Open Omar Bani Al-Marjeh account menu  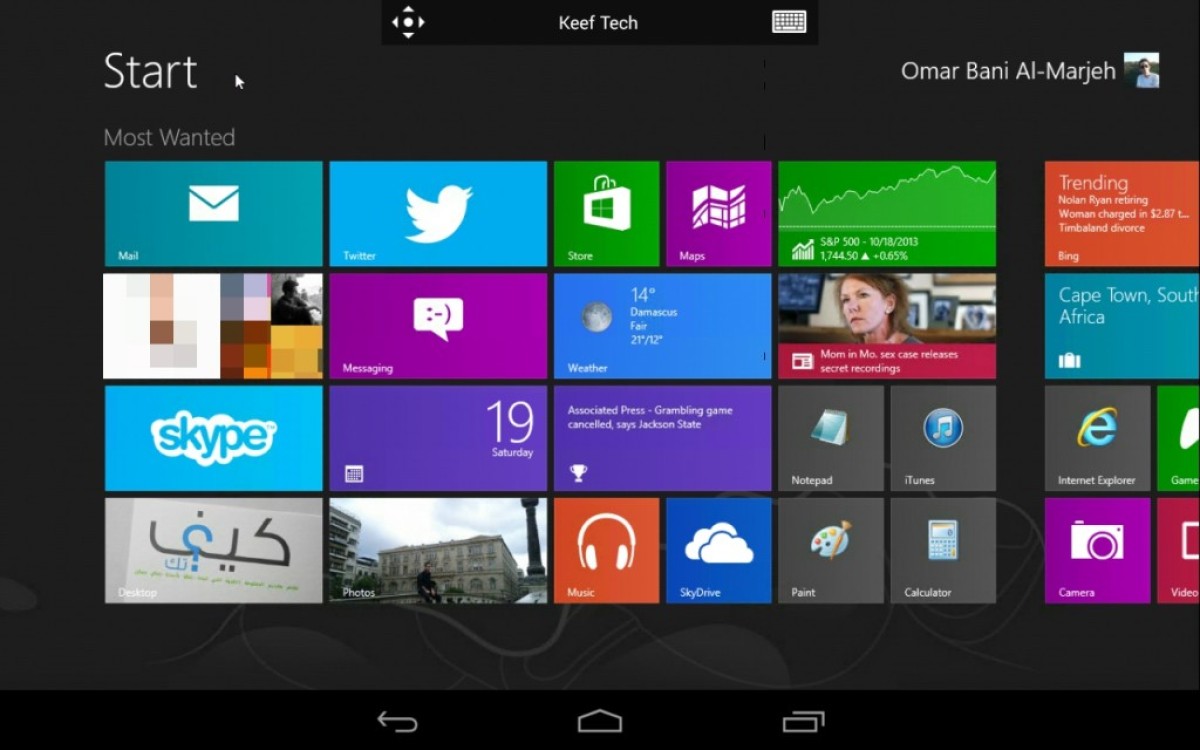pos(1029,71)
